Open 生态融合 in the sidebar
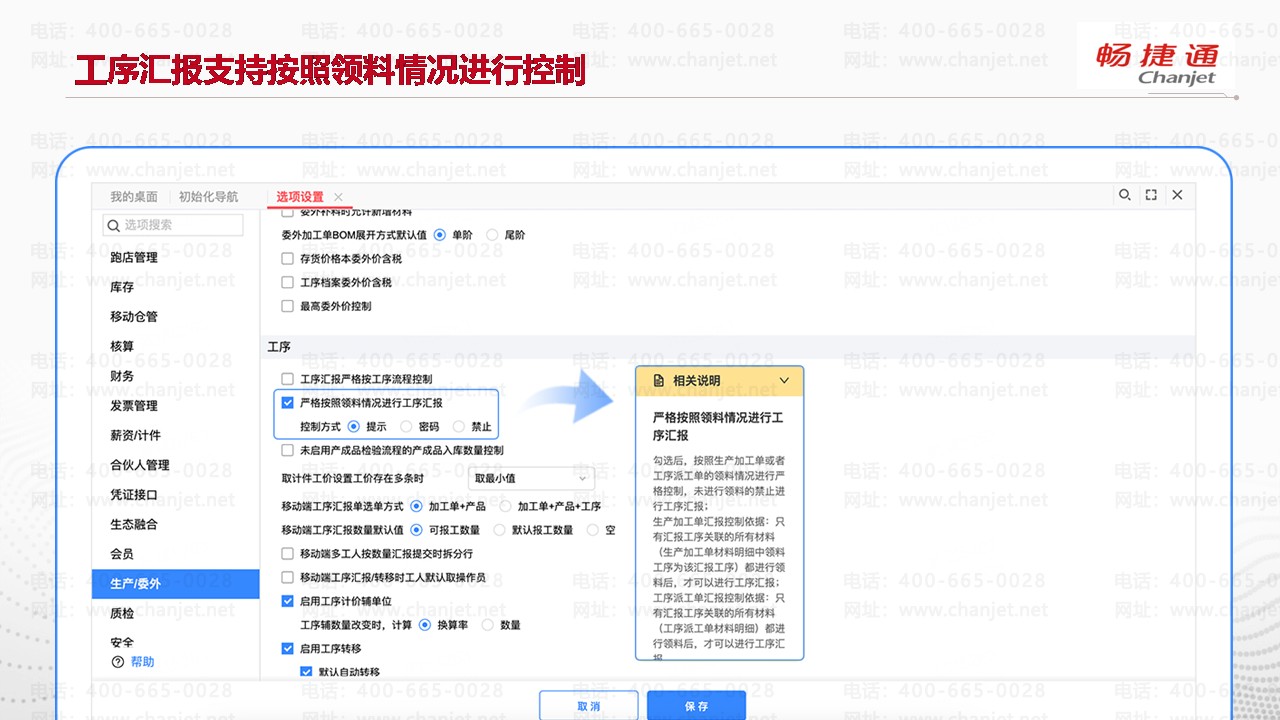 (134, 524)
